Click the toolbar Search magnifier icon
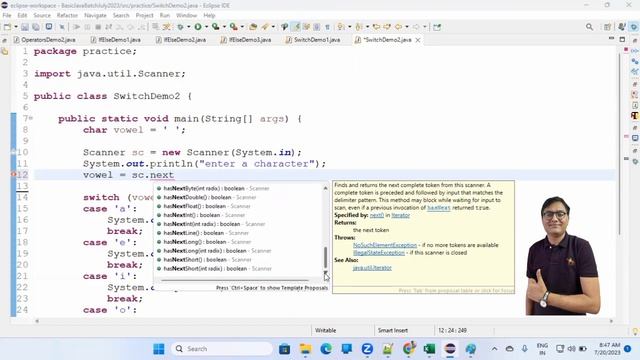 pos(589,27)
